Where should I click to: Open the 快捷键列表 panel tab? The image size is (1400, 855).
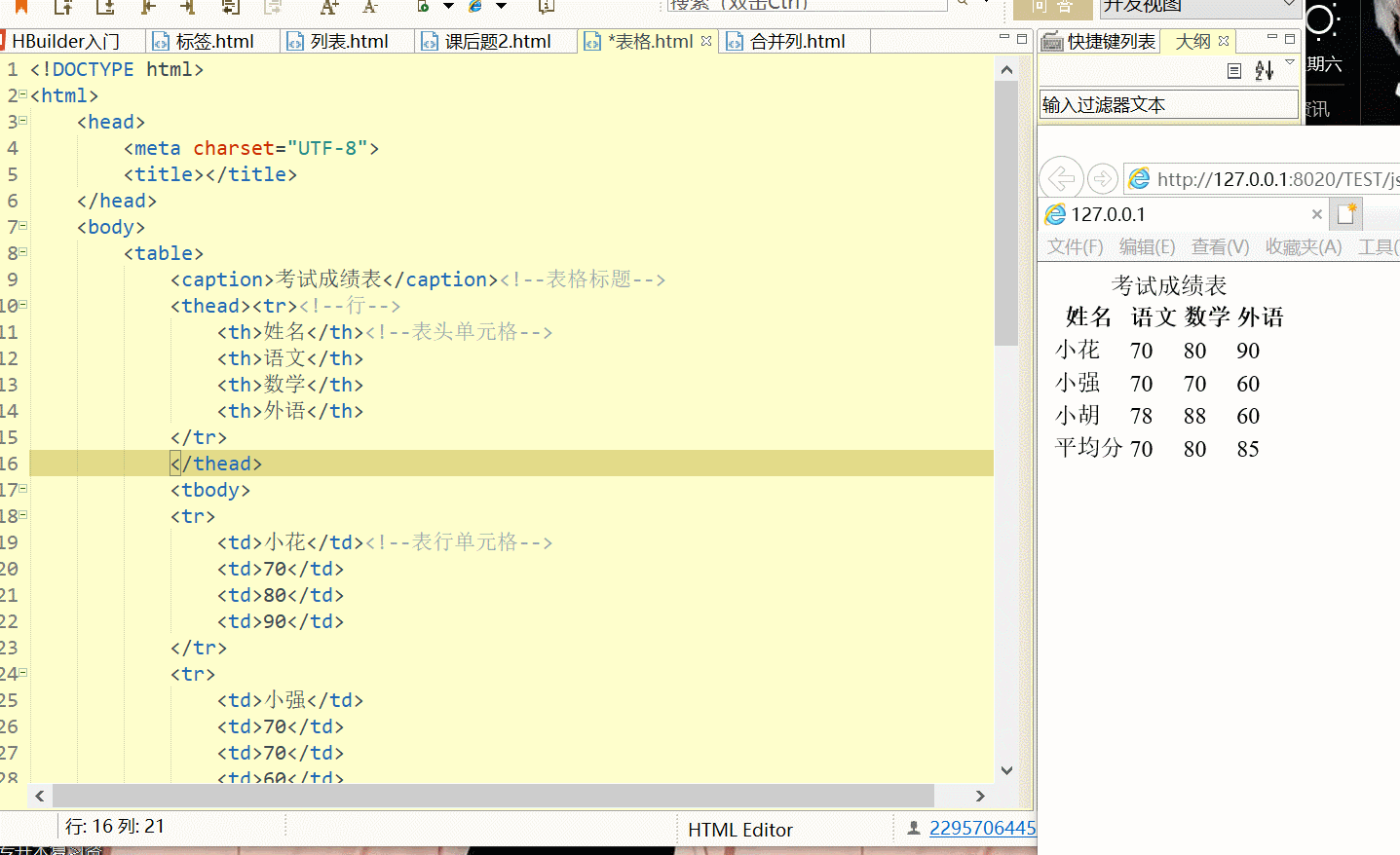point(1099,41)
